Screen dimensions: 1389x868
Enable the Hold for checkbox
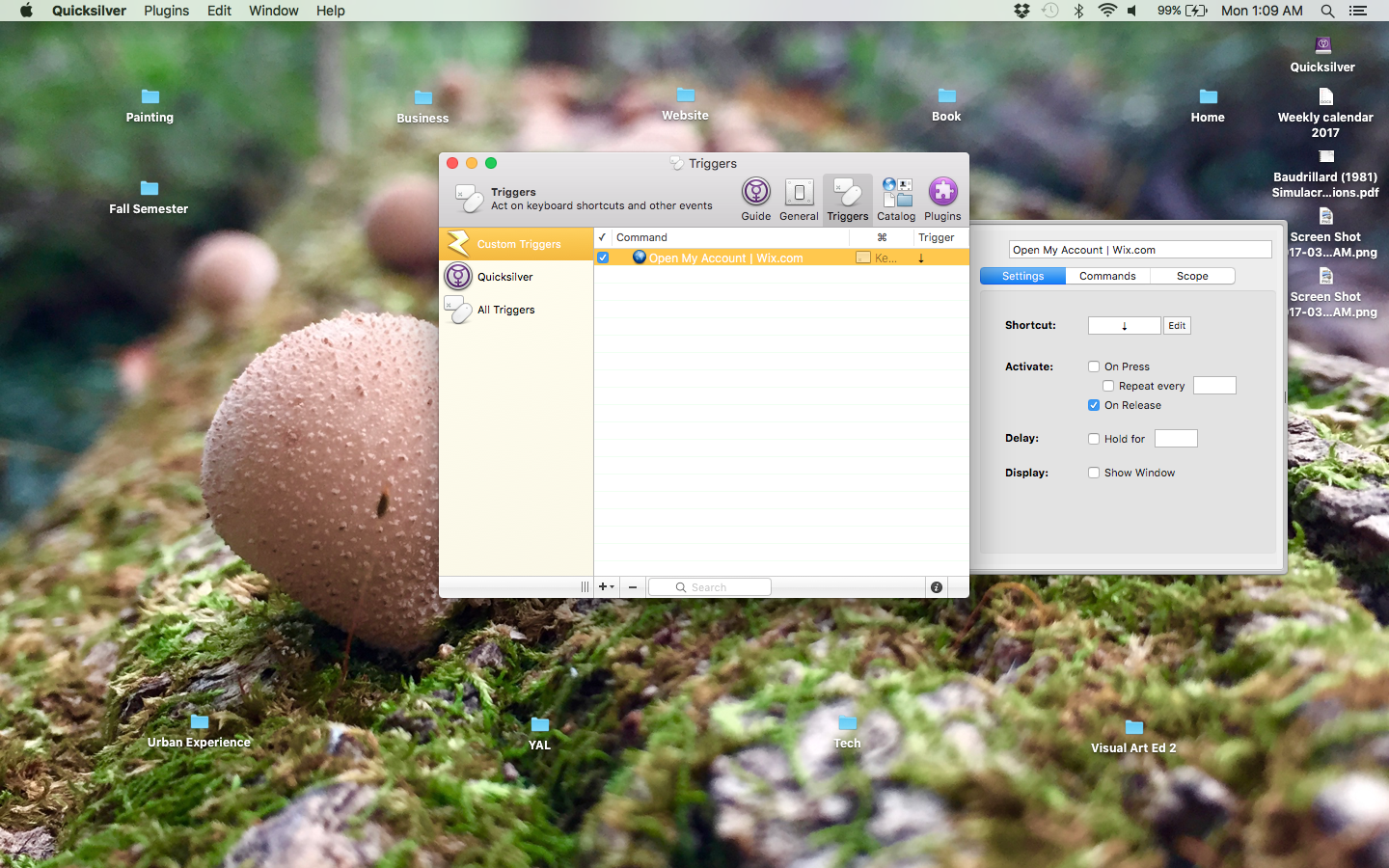pos(1094,439)
